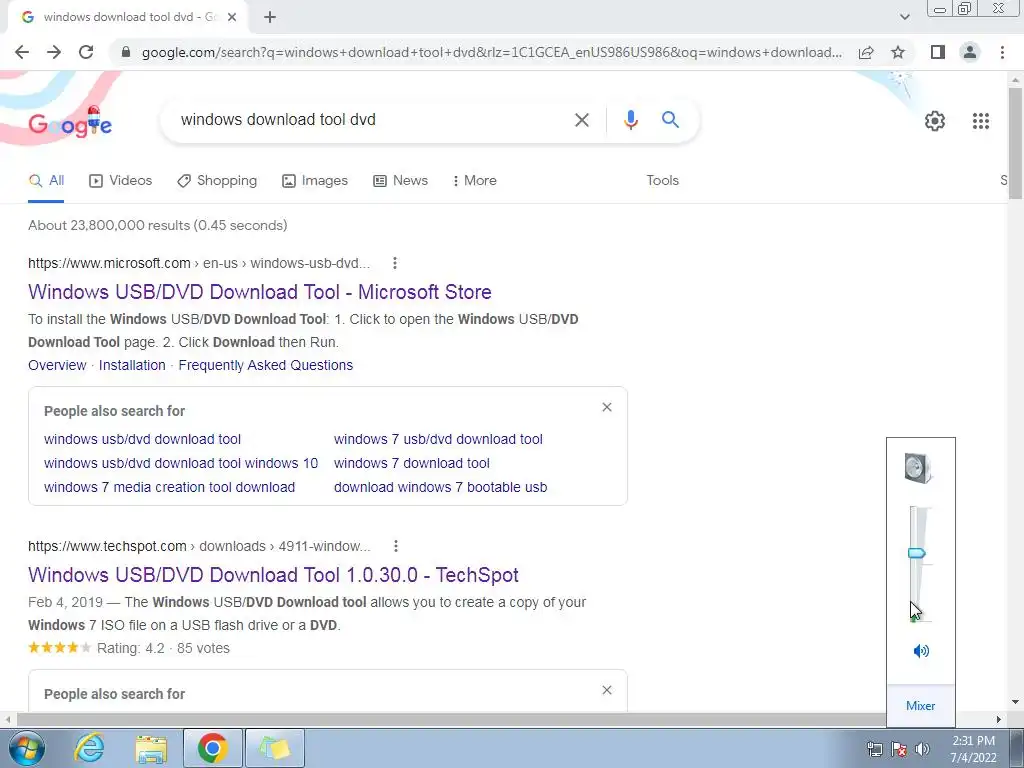Switch to Images results tab
The image size is (1024, 768).
tap(315, 180)
